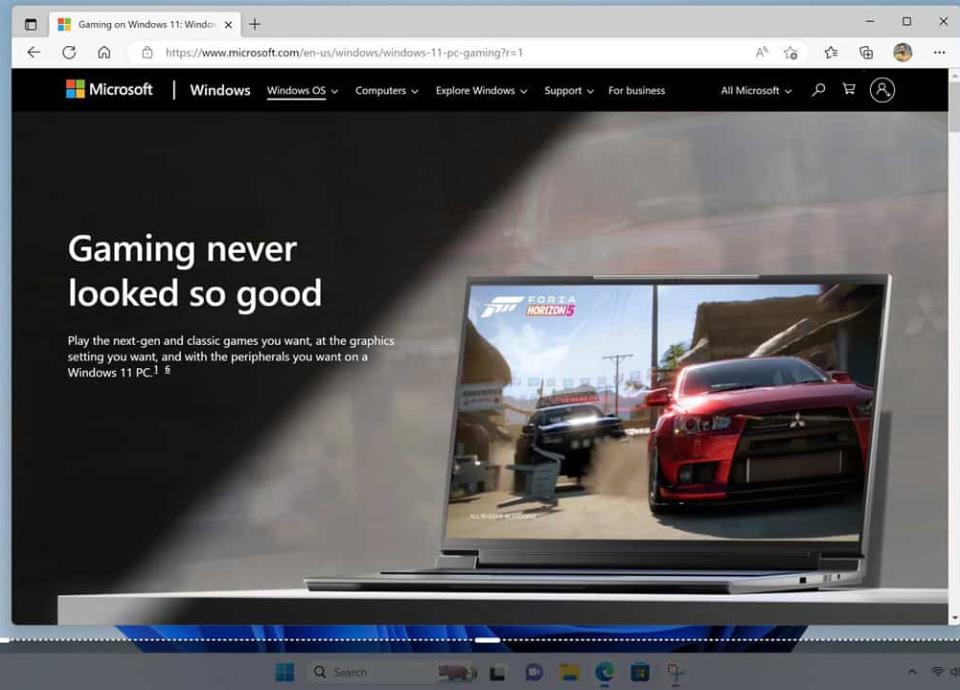The image size is (960, 690).
Task: Open File Explorer from the taskbar
Action: pyautogui.click(x=569, y=672)
